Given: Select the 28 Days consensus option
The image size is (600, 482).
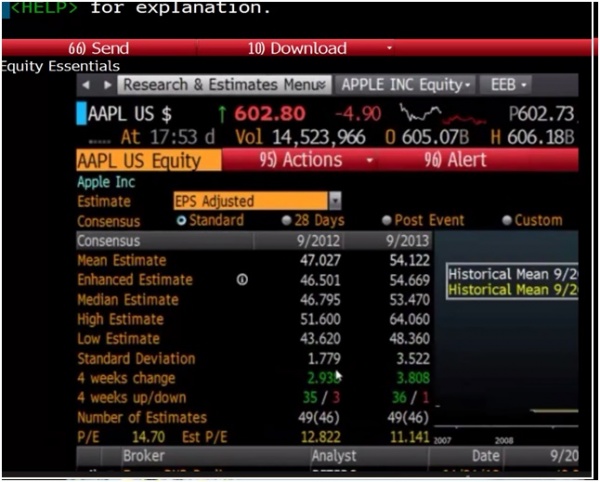Looking at the screenshot, I should [x=286, y=220].
